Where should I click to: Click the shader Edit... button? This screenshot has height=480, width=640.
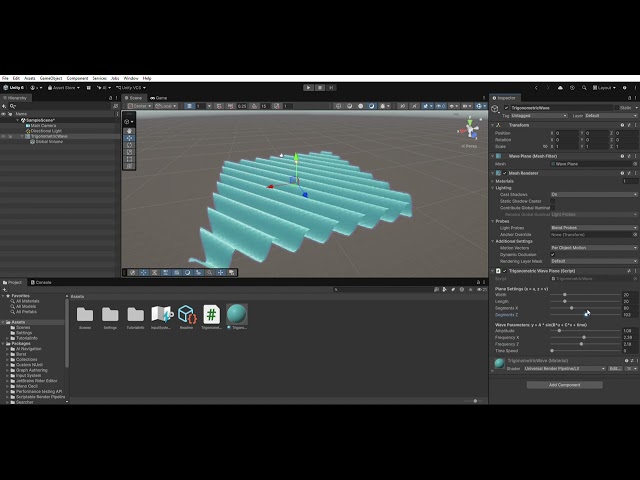point(615,369)
